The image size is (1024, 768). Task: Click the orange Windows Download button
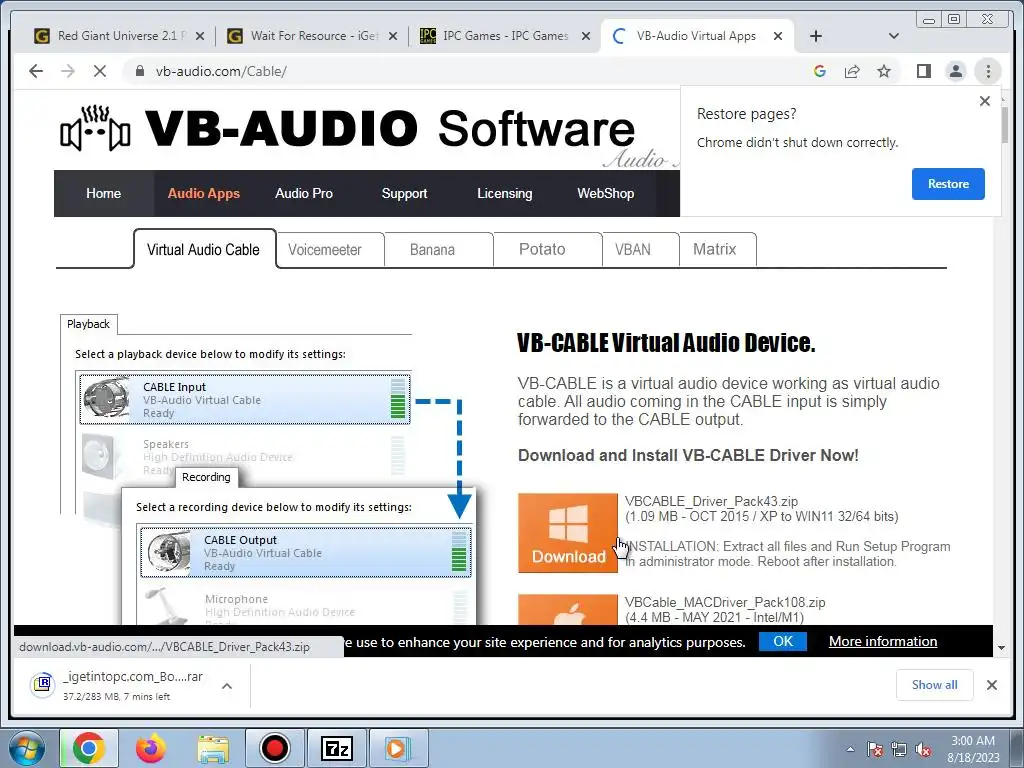[x=568, y=533]
